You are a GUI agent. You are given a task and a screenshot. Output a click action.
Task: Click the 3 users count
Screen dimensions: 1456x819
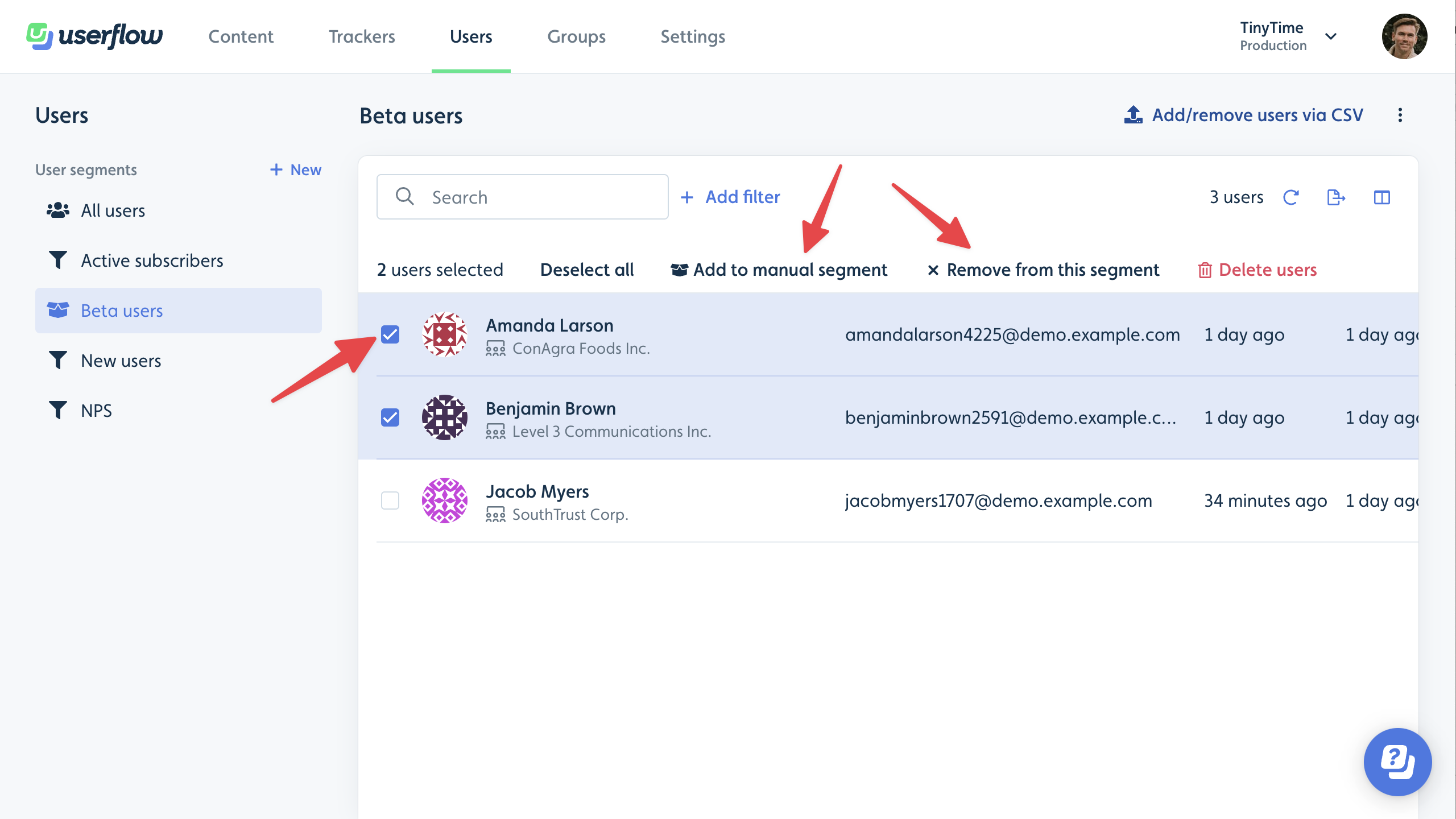coord(1236,197)
